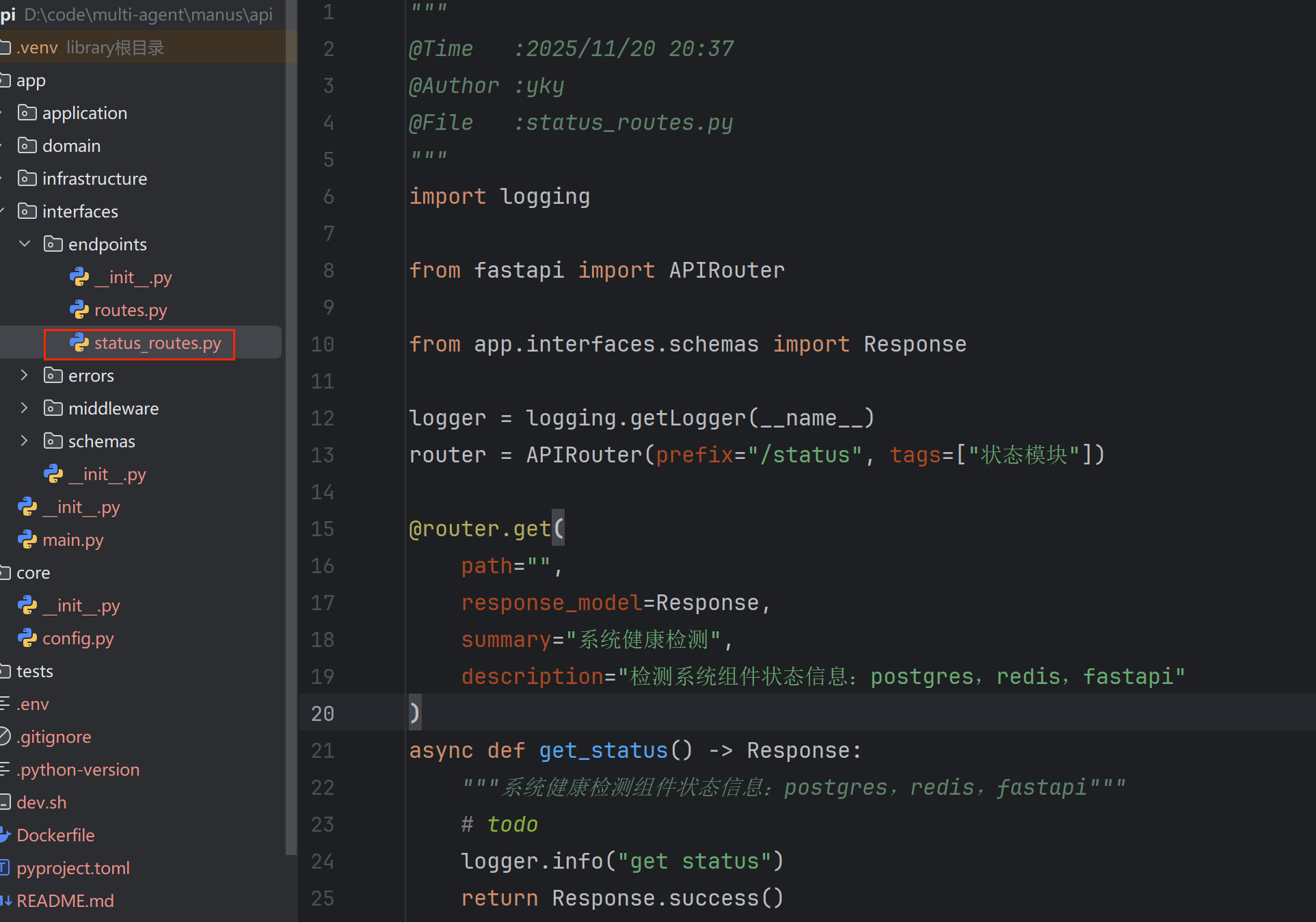This screenshot has height=922, width=1316.
Task: Select the .venv library root folder
Action: pos(38,47)
